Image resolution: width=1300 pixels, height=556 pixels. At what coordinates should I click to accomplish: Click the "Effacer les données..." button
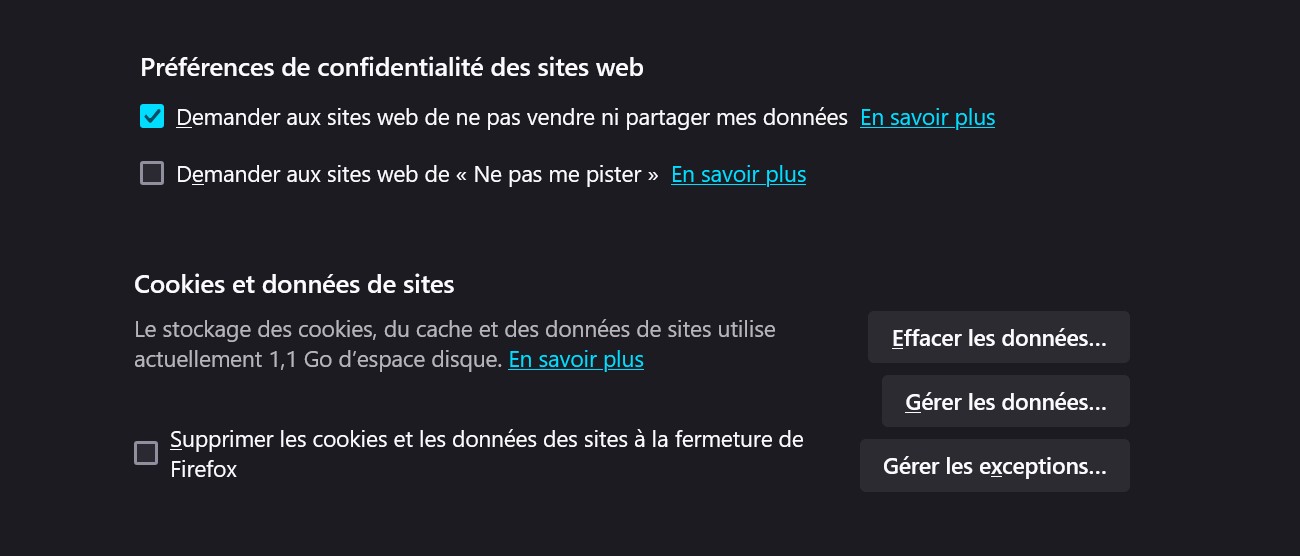click(998, 338)
